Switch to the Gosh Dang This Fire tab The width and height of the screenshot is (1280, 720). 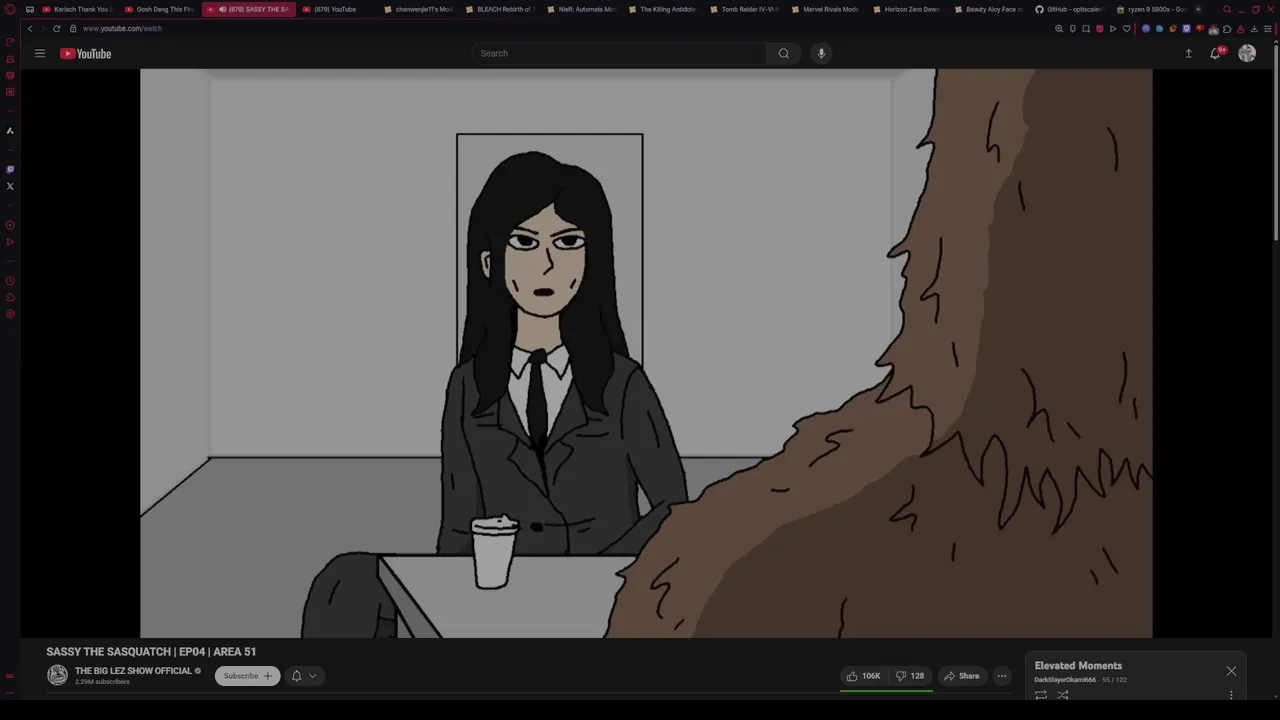click(159, 9)
